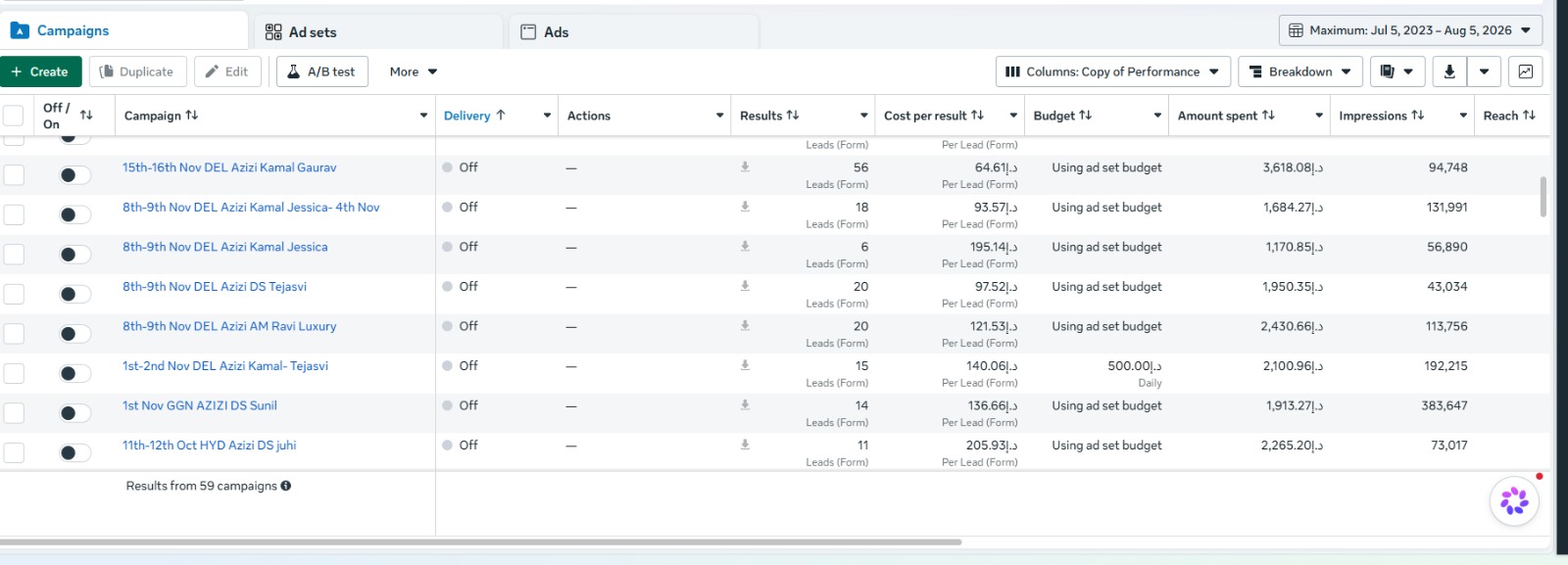
Task: Open Results column options arrow
Action: 863,116
